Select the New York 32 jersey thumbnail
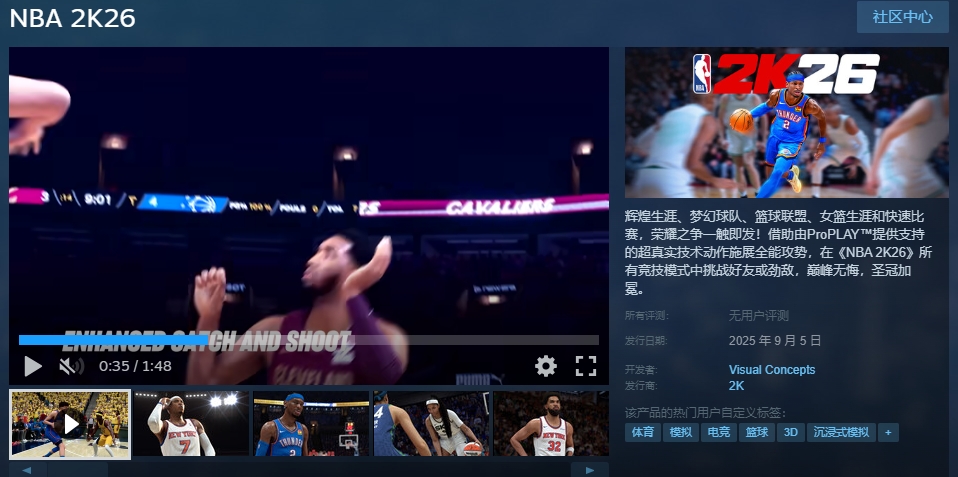958x477 pixels. pyautogui.click(x=550, y=424)
